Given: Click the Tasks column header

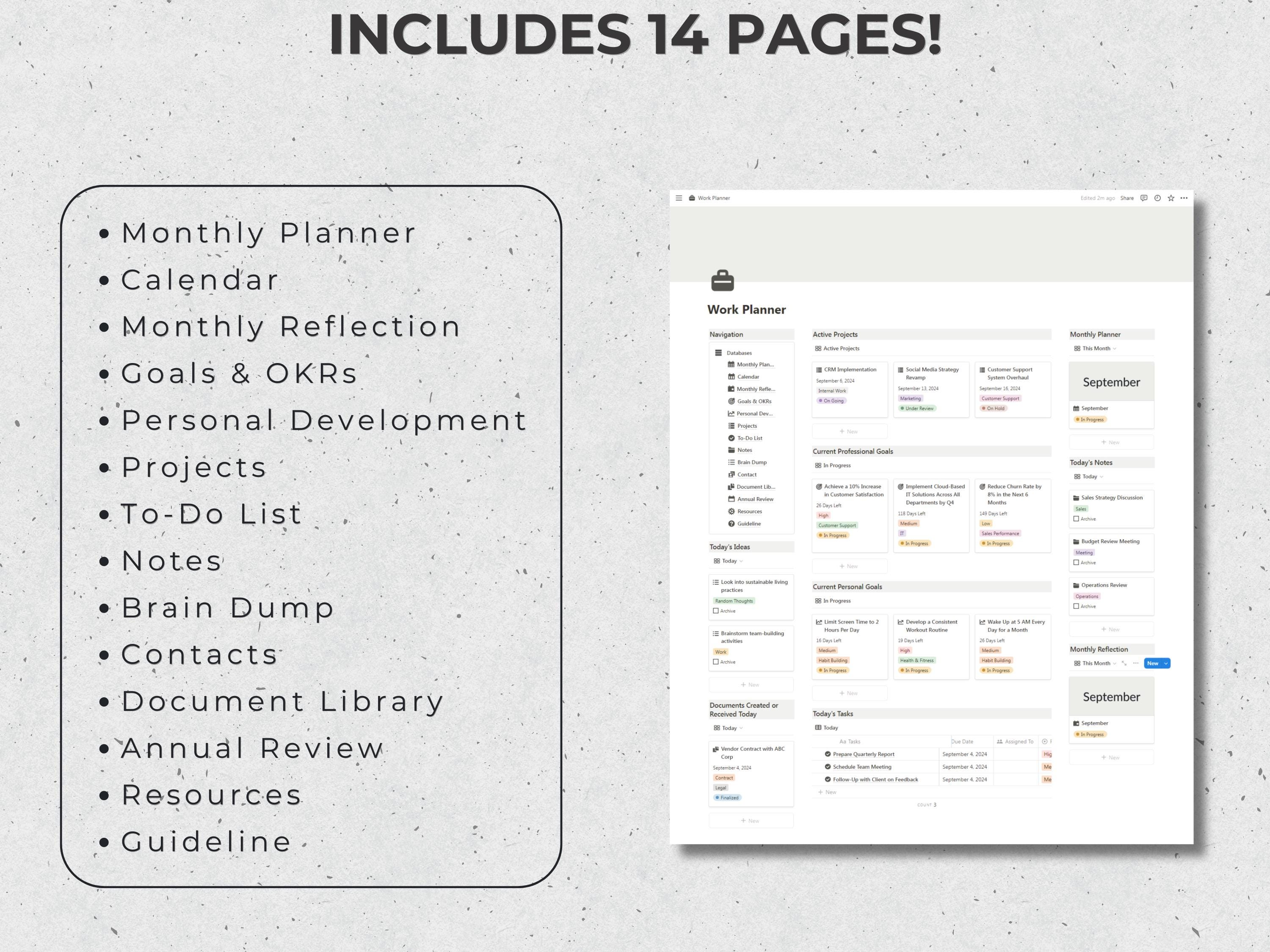Looking at the screenshot, I should click(x=850, y=741).
